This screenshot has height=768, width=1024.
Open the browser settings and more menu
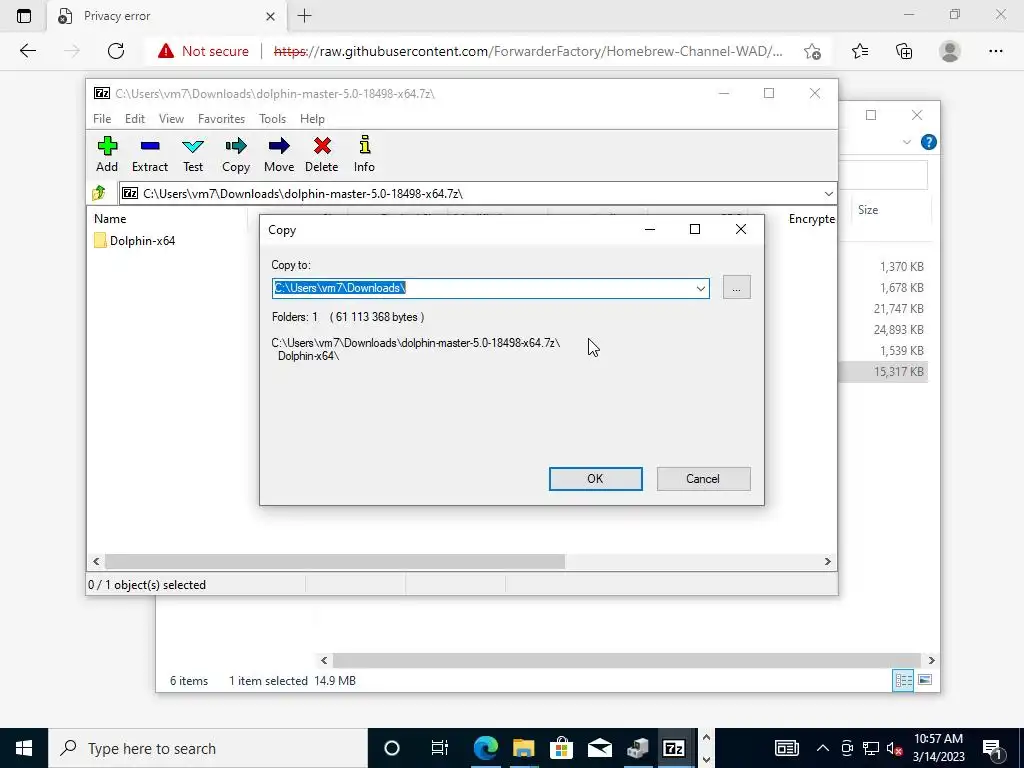click(x=995, y=51)
